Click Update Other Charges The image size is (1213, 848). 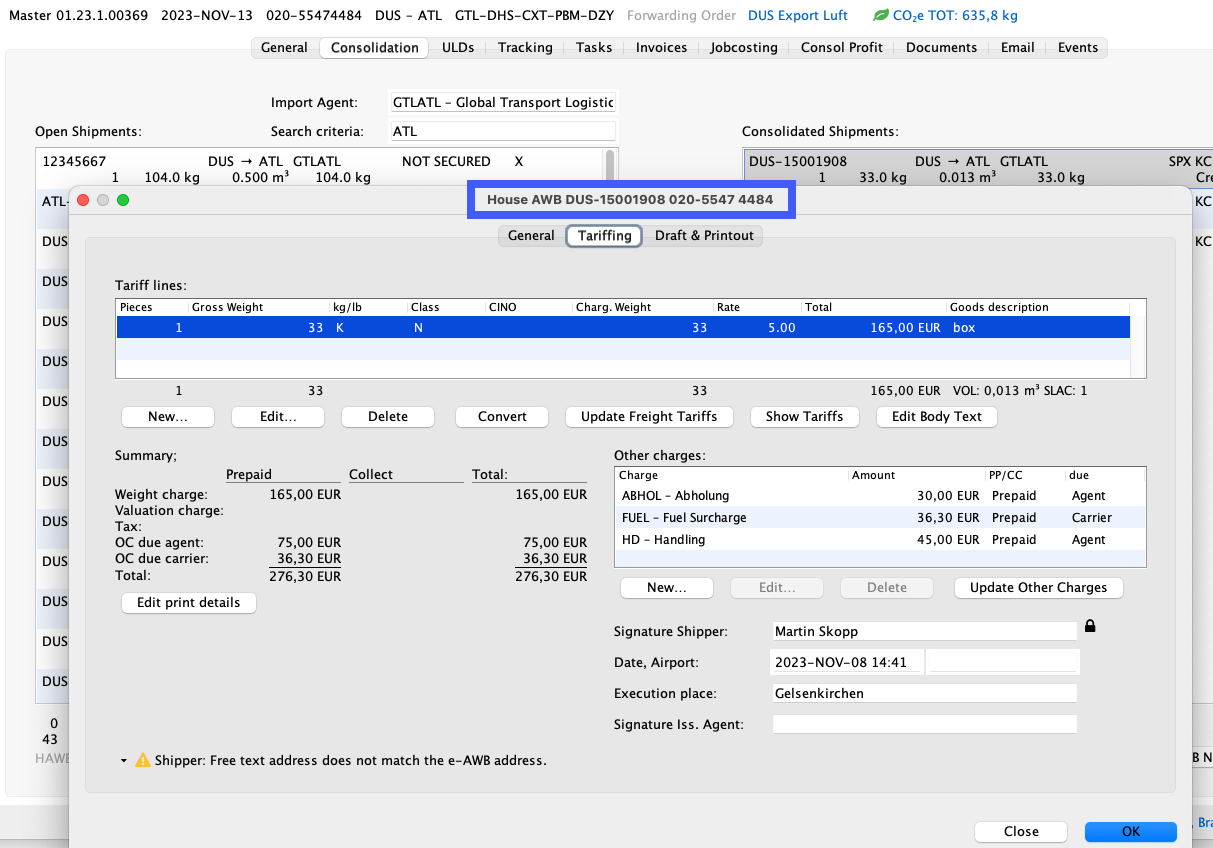(x=1038, y=587)
